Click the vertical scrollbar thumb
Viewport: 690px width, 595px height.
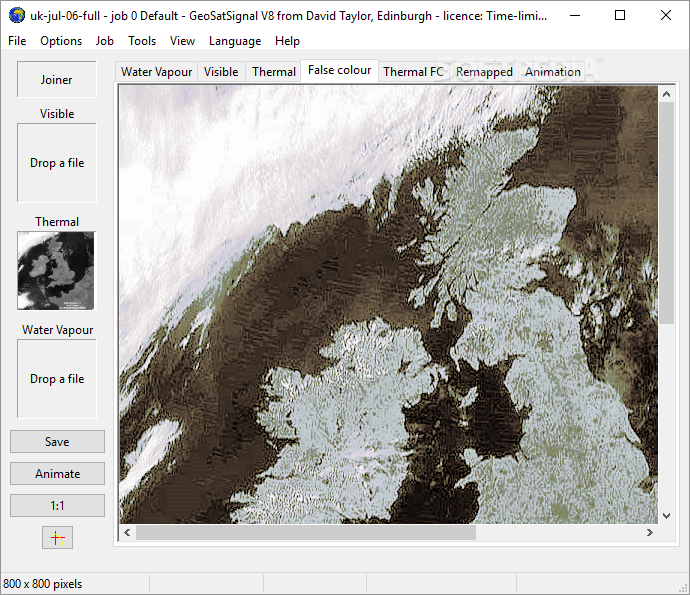click(666, 213)
